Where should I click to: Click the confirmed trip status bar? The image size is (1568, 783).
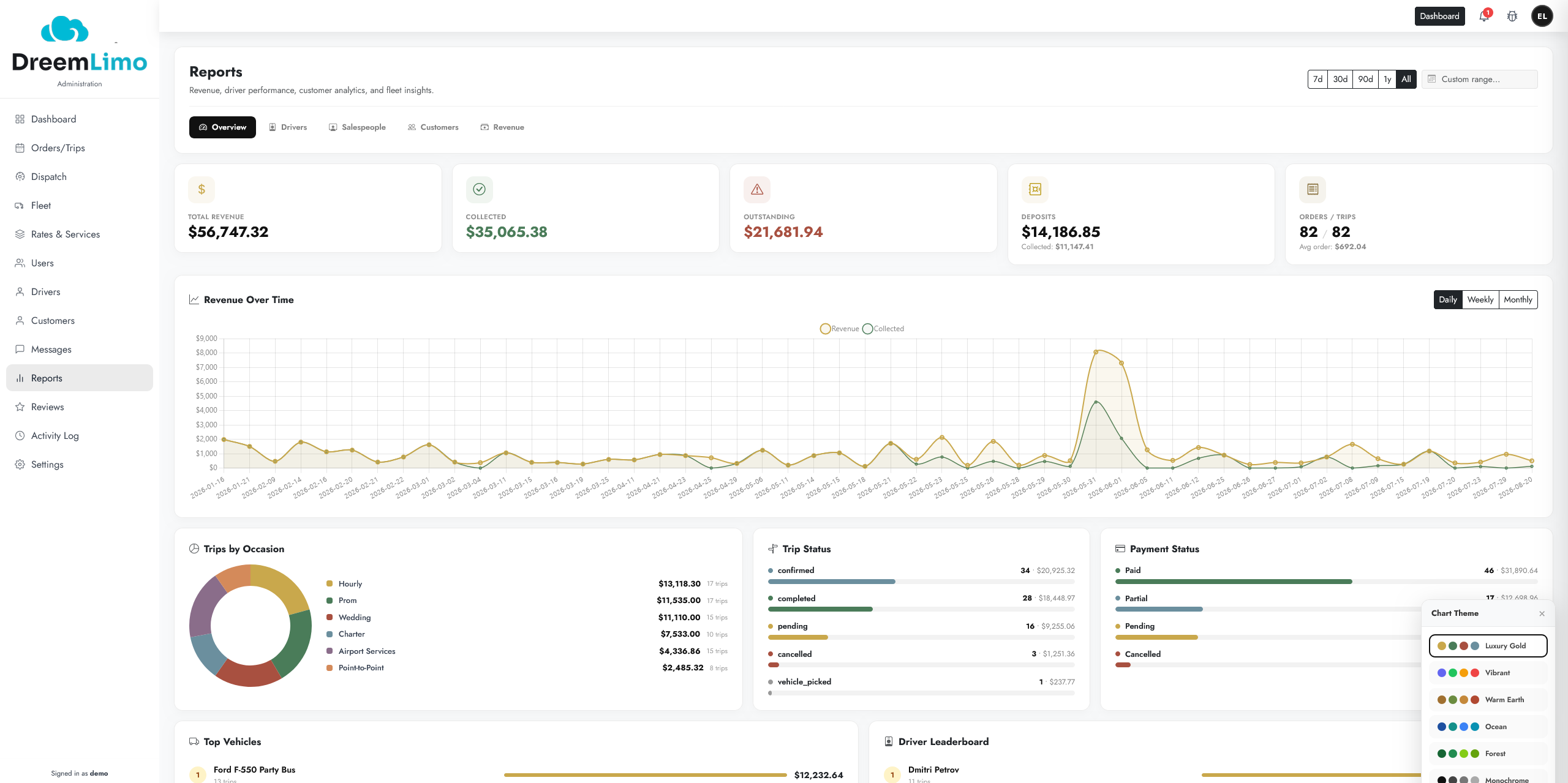921,582
